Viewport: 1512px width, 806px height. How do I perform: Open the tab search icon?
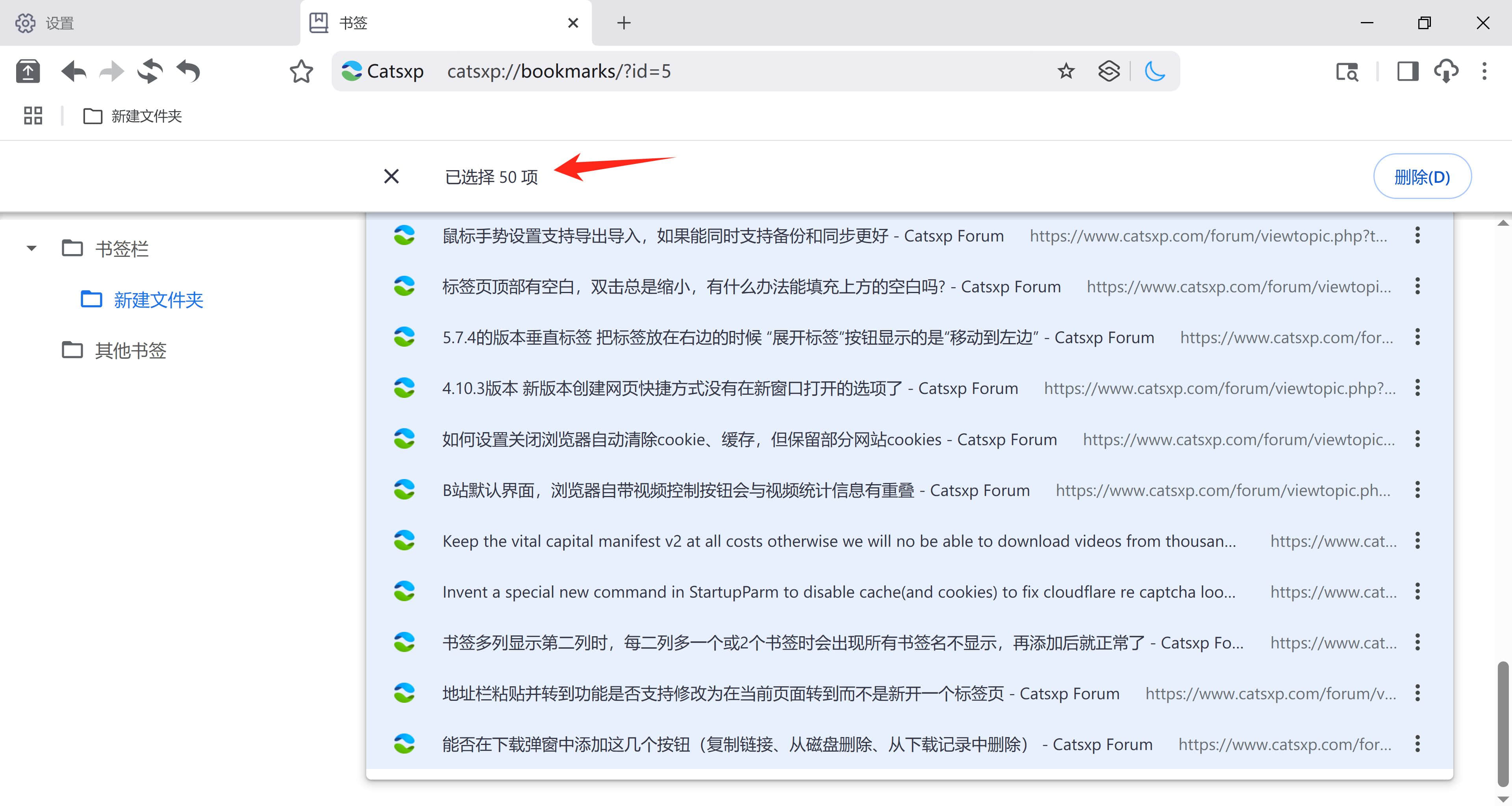tap(1347, 72)
